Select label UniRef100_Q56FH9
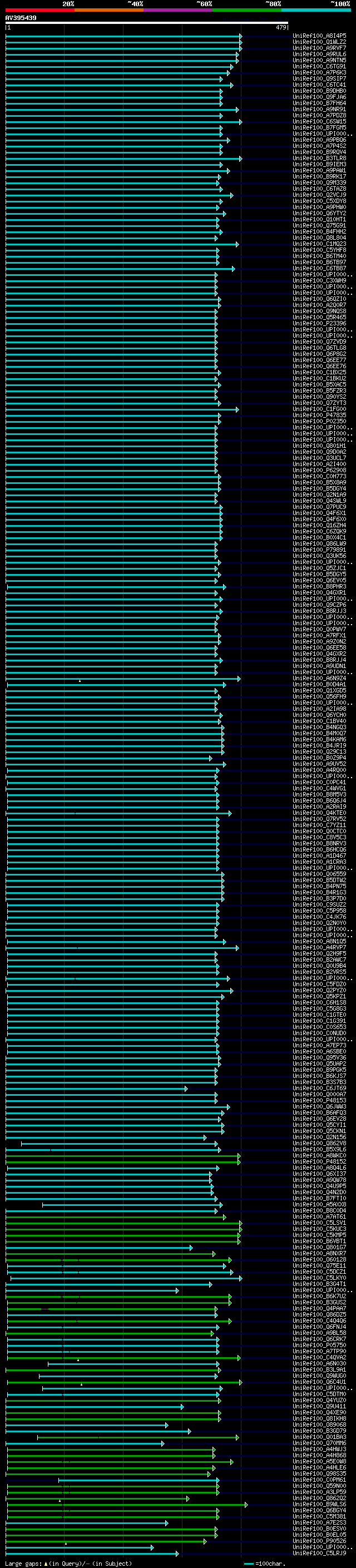This screenshot has width=356, height=1568. point(319,697)
